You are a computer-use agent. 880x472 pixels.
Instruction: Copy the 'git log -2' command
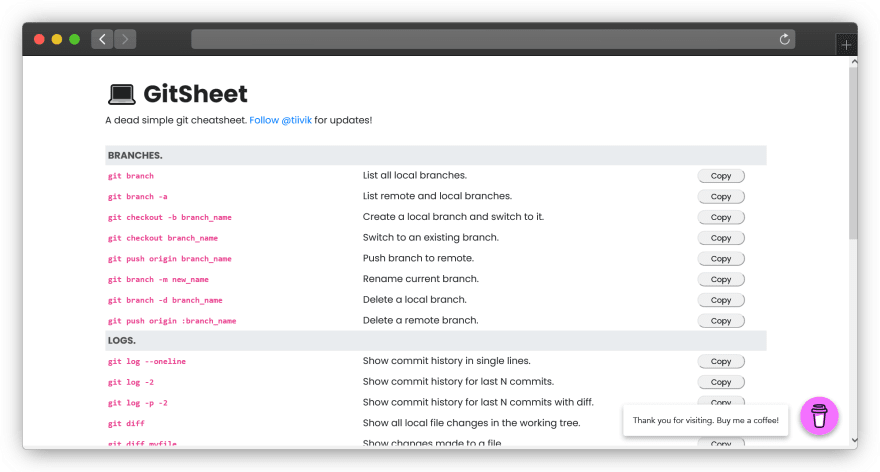pos(721,382)
